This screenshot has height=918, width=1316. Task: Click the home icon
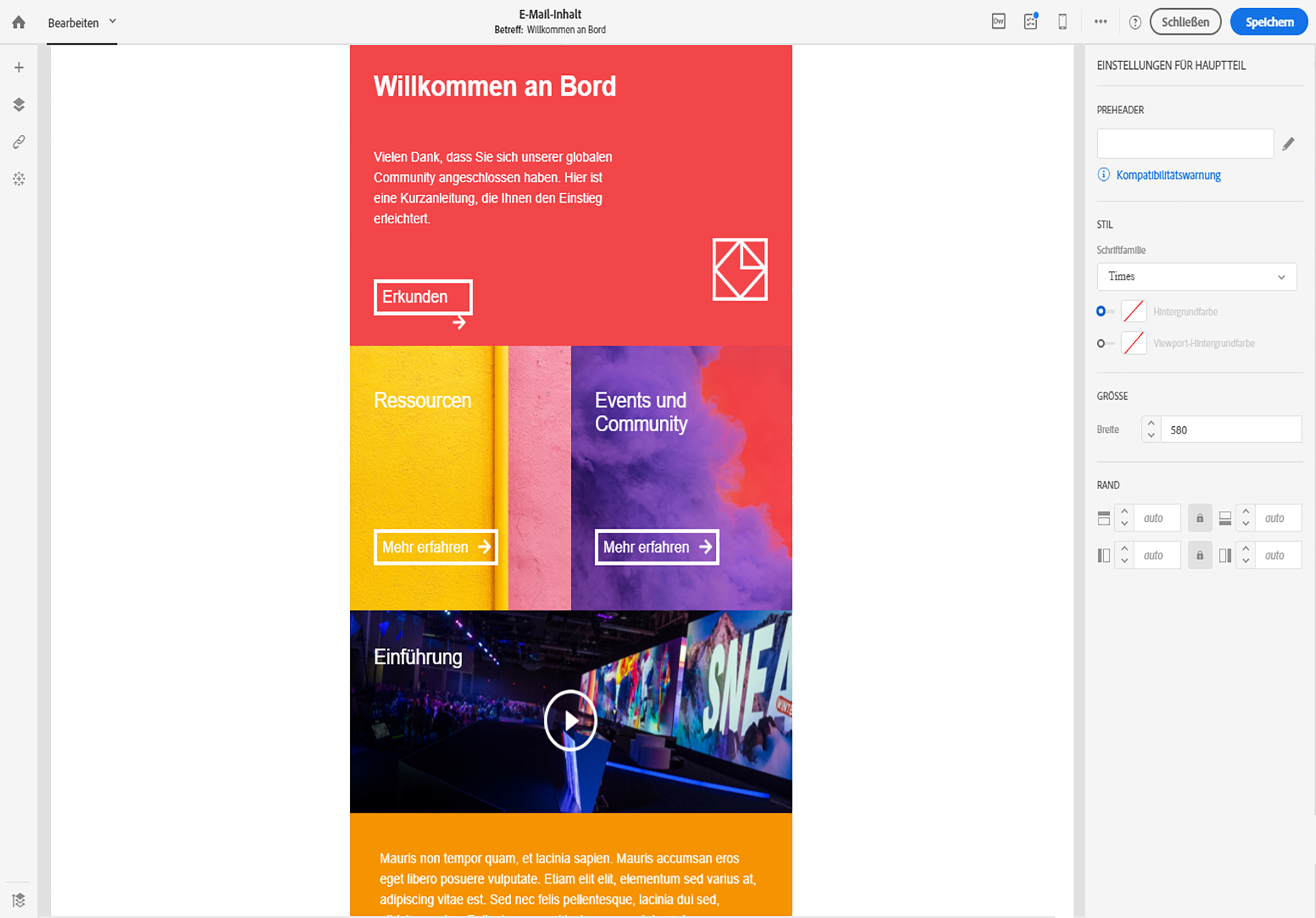pyautogui.click(x=19, y=22)
